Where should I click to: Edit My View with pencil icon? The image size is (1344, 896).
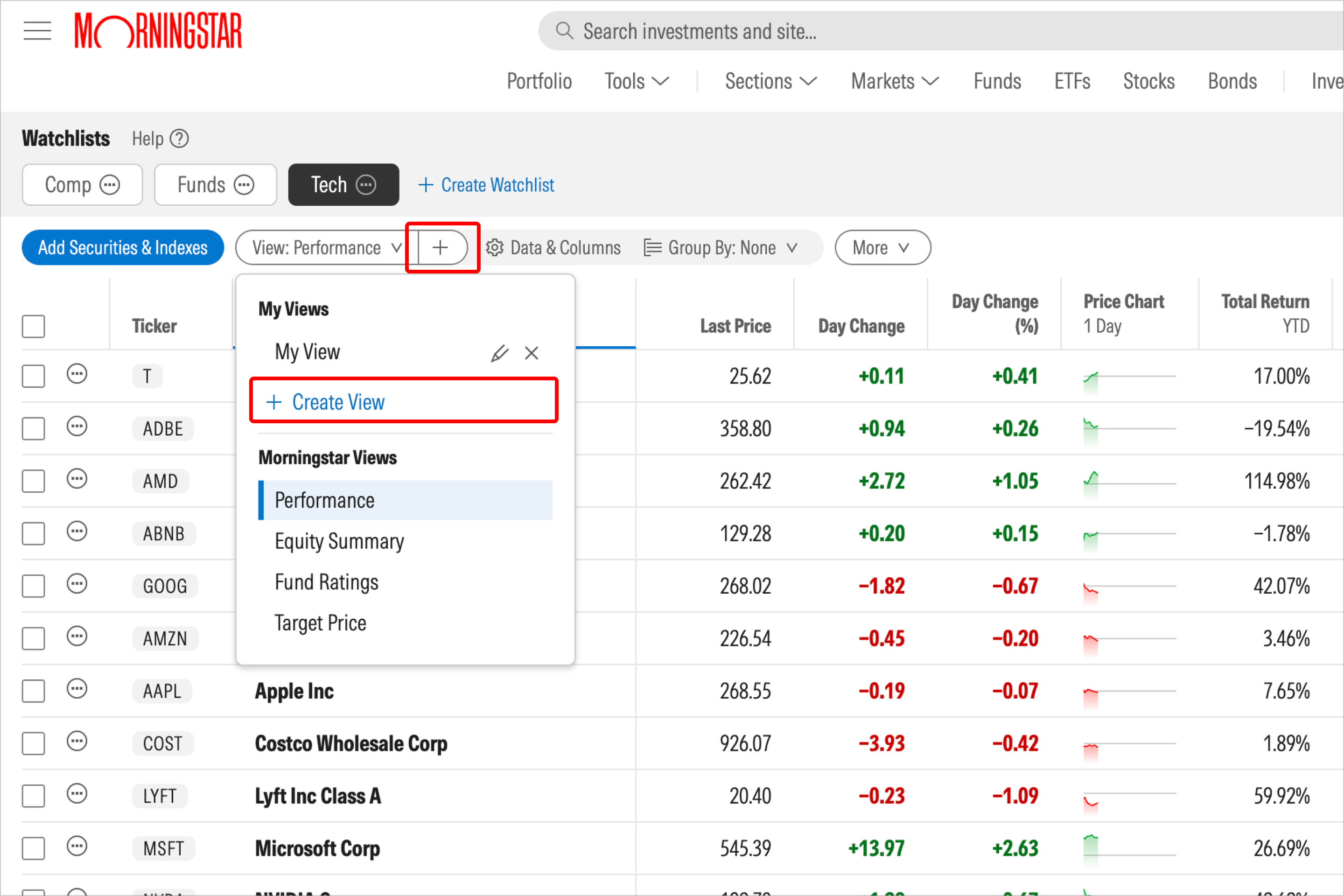(499, 353)
